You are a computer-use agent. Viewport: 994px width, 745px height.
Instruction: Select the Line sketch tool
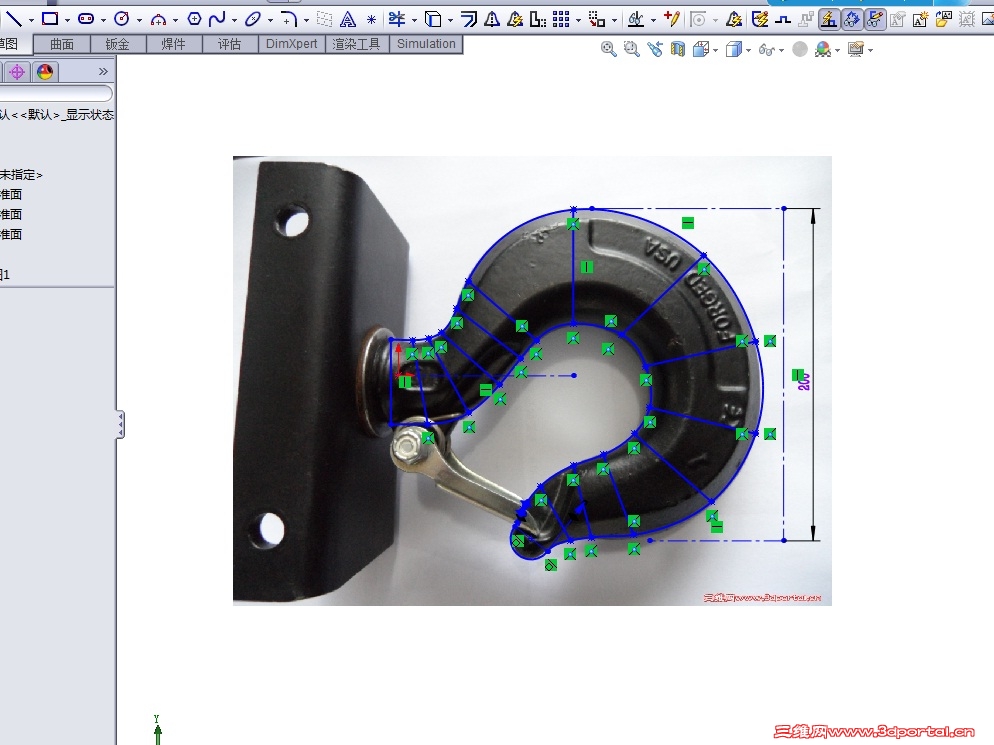coord(13,19)
